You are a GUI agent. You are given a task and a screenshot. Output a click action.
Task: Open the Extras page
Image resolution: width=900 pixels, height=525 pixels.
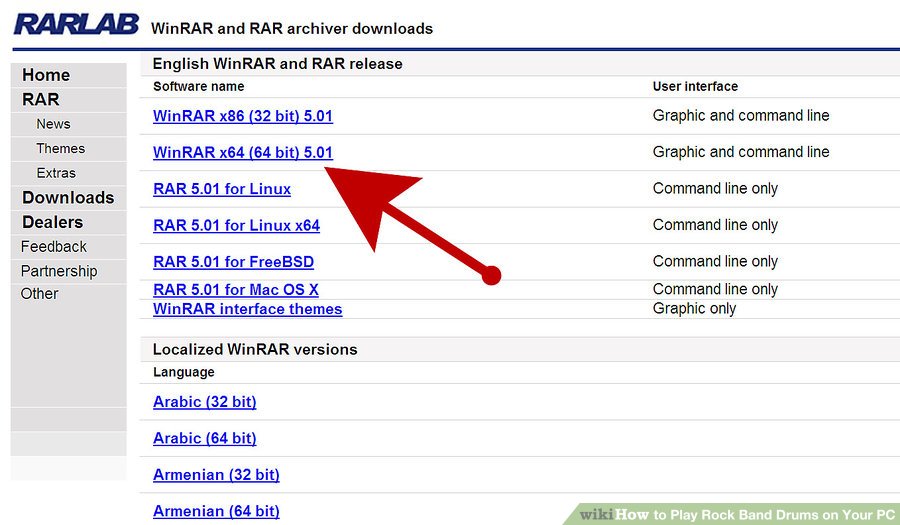point(56,173)
